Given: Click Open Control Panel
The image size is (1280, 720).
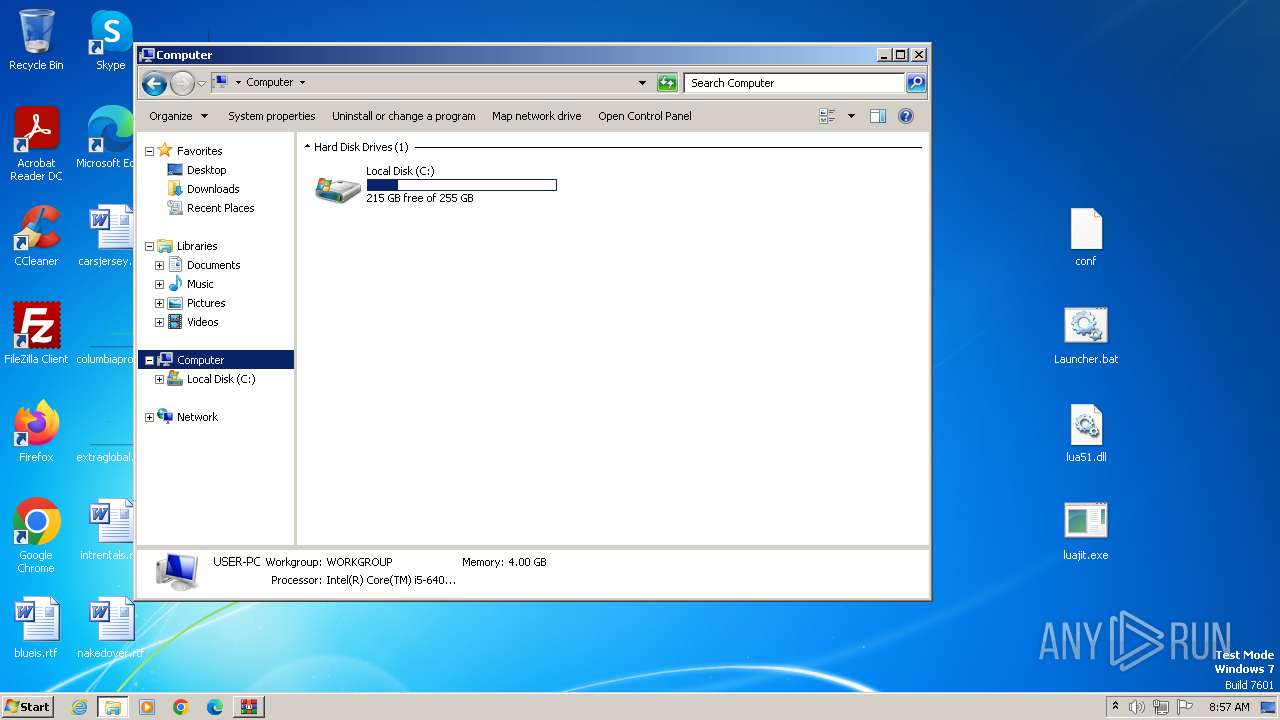Looking at the screenshot, I should pyautogui.click(x=645, y=116).
